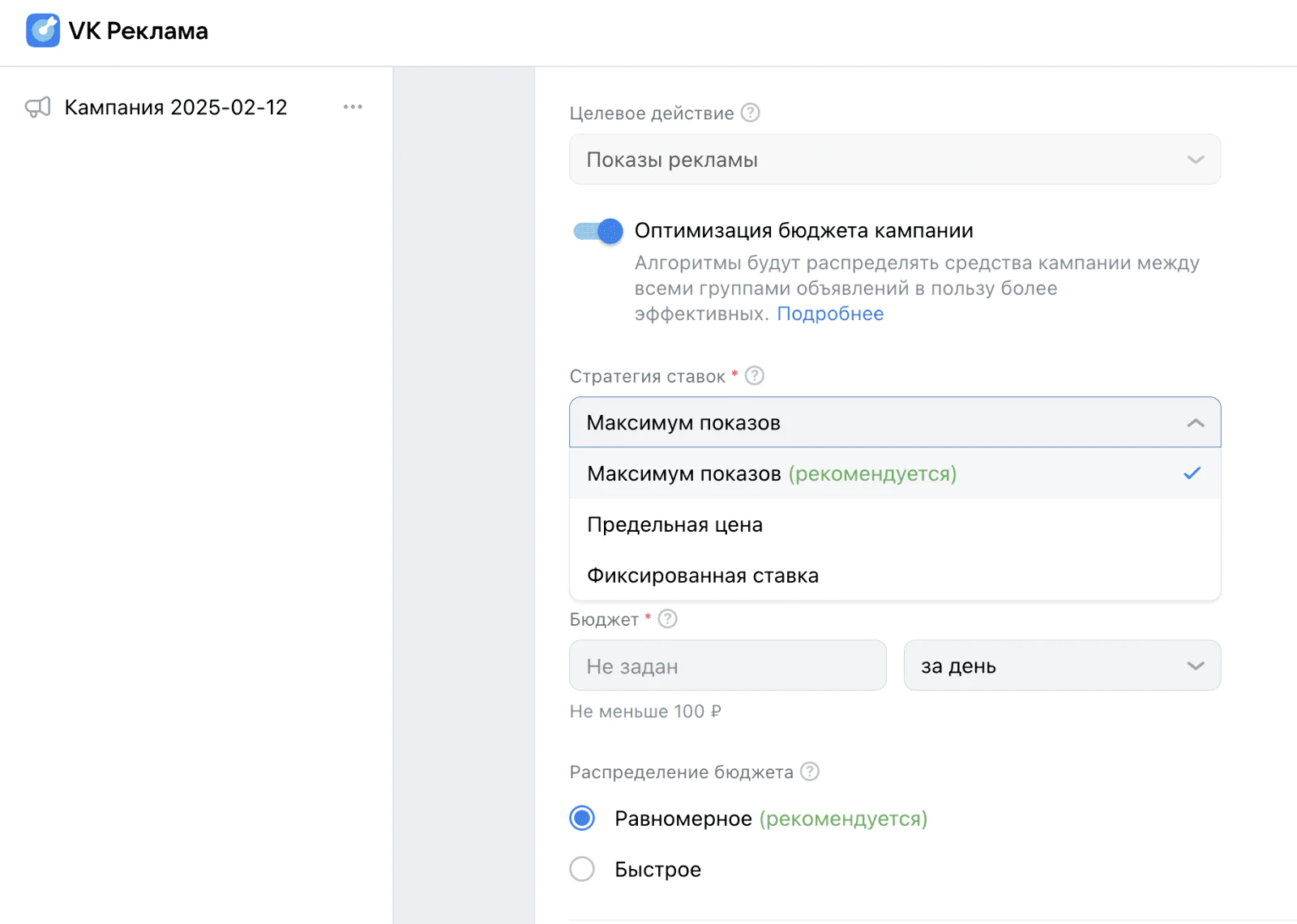
Task: Select the Быстрое radio button
Action: (x=582, y=869)
